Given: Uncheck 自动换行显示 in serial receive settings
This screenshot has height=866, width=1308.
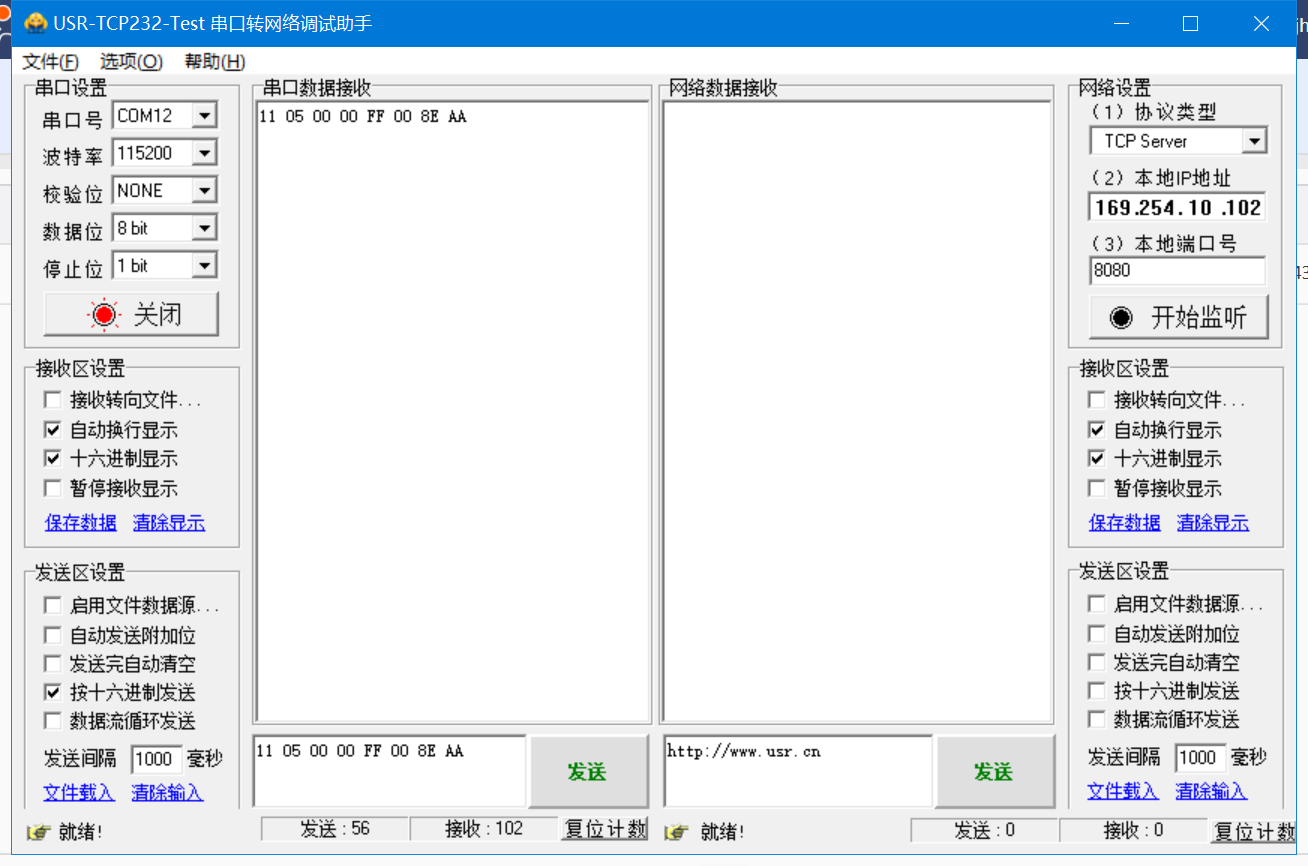Looking at the screenshot, I should click(x=52, y=430).
